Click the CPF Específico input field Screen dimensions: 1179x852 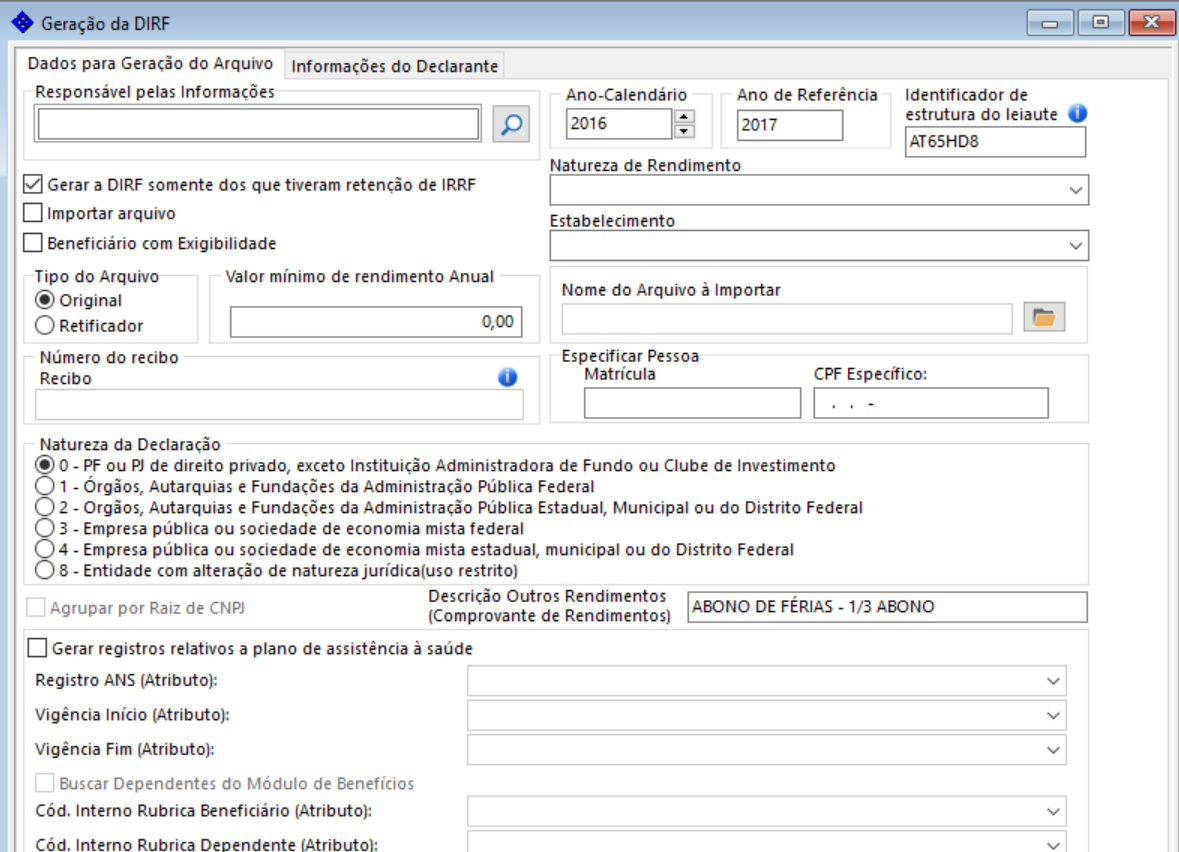tap(931, 403)
